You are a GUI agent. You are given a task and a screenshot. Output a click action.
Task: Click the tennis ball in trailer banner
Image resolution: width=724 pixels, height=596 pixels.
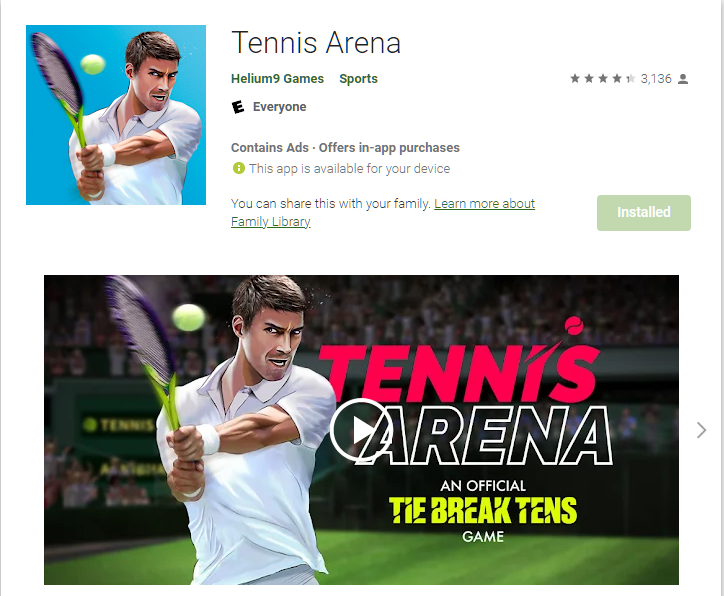coord(188,317)
